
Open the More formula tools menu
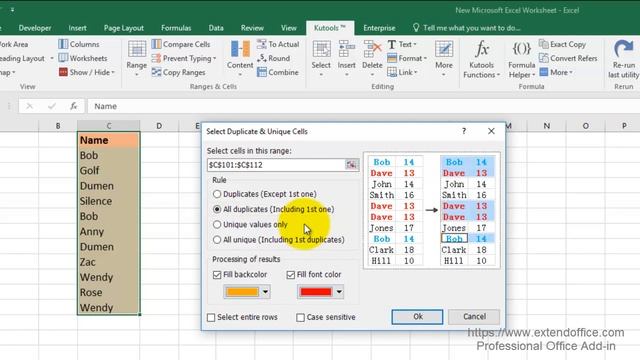(x=556, y=72)
